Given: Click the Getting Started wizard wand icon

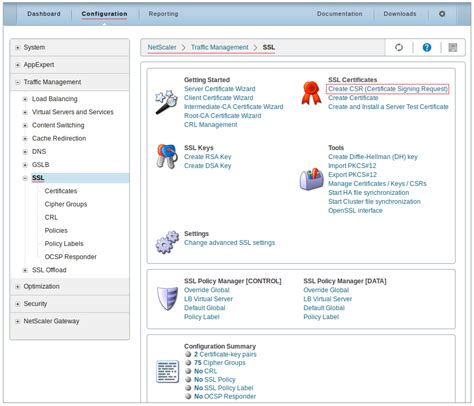Looking at the screenshot, I should click(166, 102).
